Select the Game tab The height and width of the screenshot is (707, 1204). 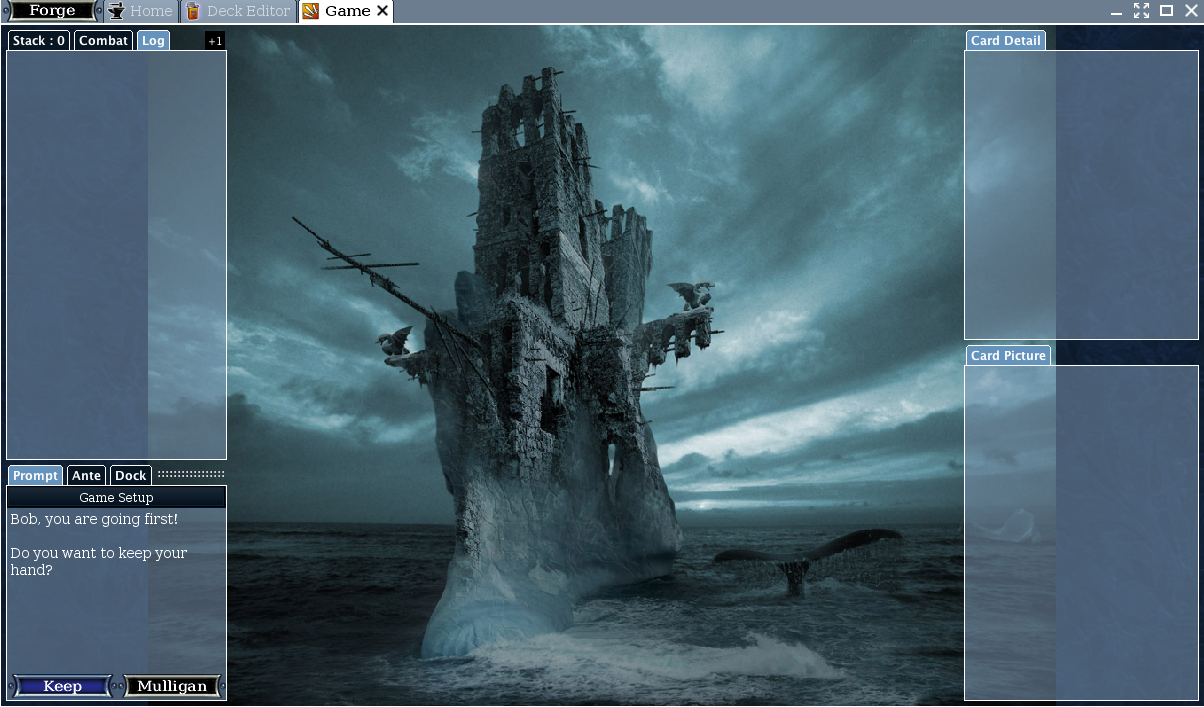(x=346, y=11)
